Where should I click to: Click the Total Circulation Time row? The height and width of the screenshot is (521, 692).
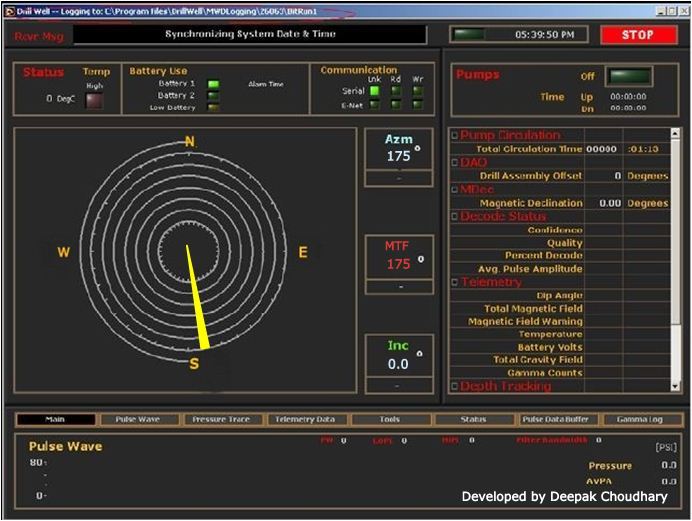click(x=560, y=149)
